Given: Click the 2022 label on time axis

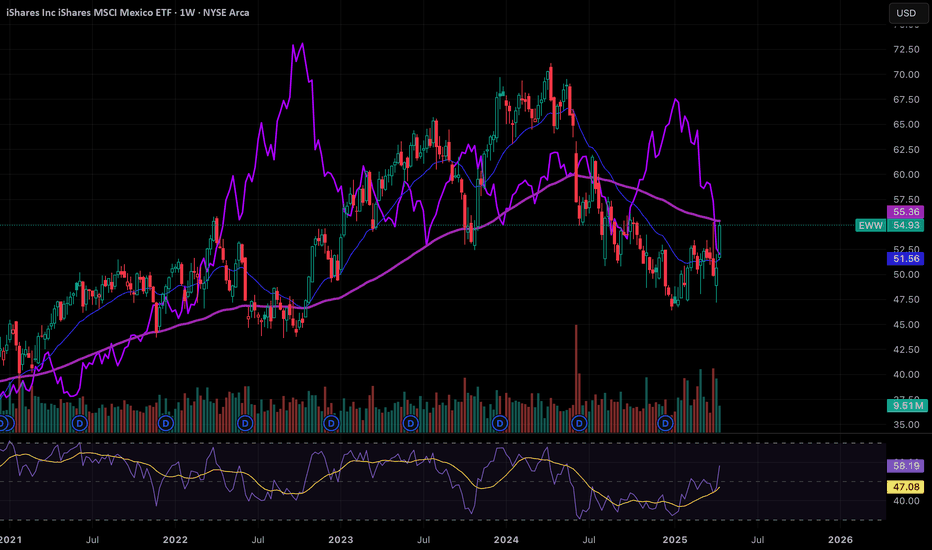Looking at the screenshot, I should 175,540.
